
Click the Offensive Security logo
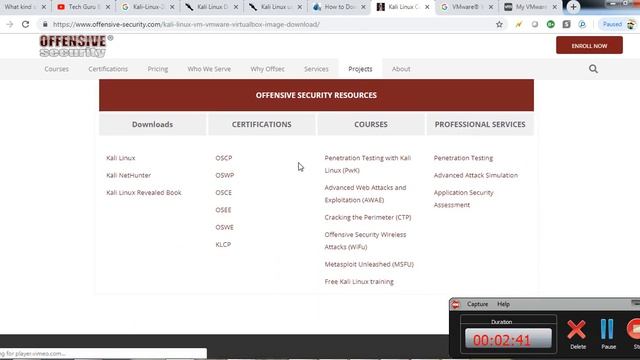76,46
